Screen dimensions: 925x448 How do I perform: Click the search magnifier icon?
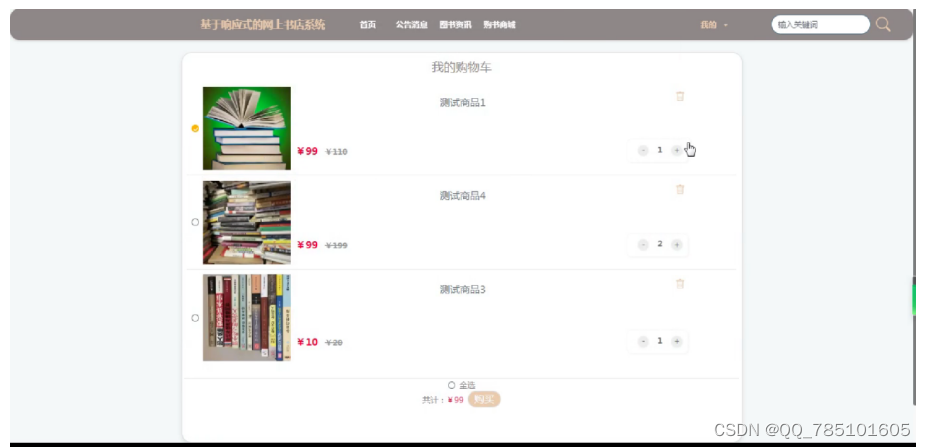883,24
